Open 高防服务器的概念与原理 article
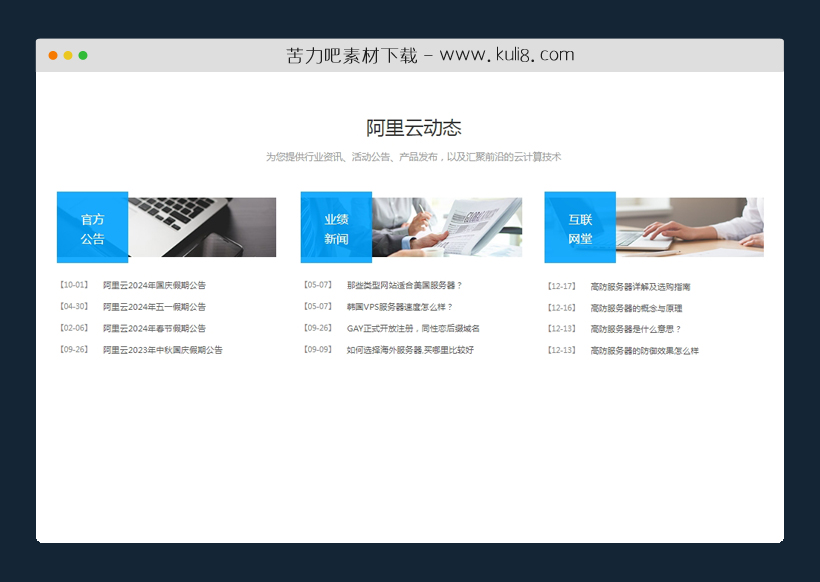 tap(639, 306)
